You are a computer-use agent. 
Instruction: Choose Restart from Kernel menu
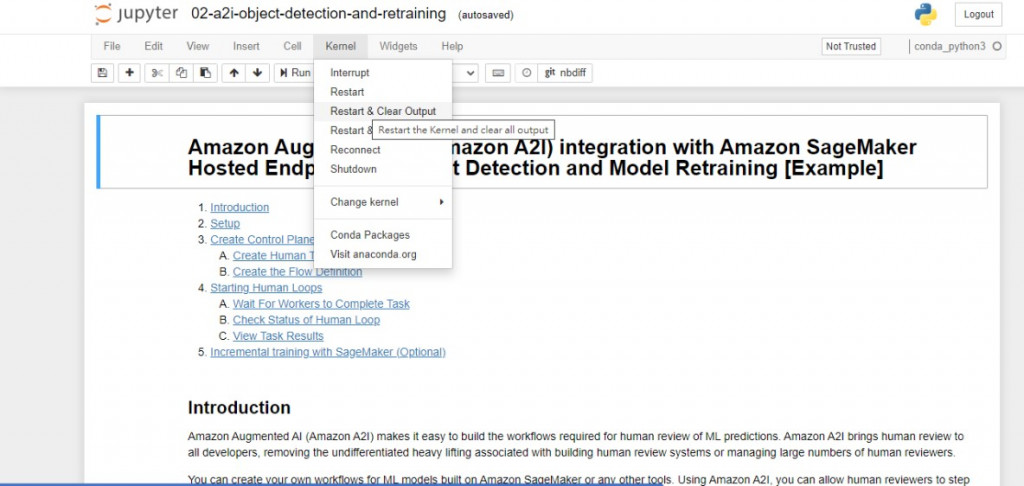[383, 92]
